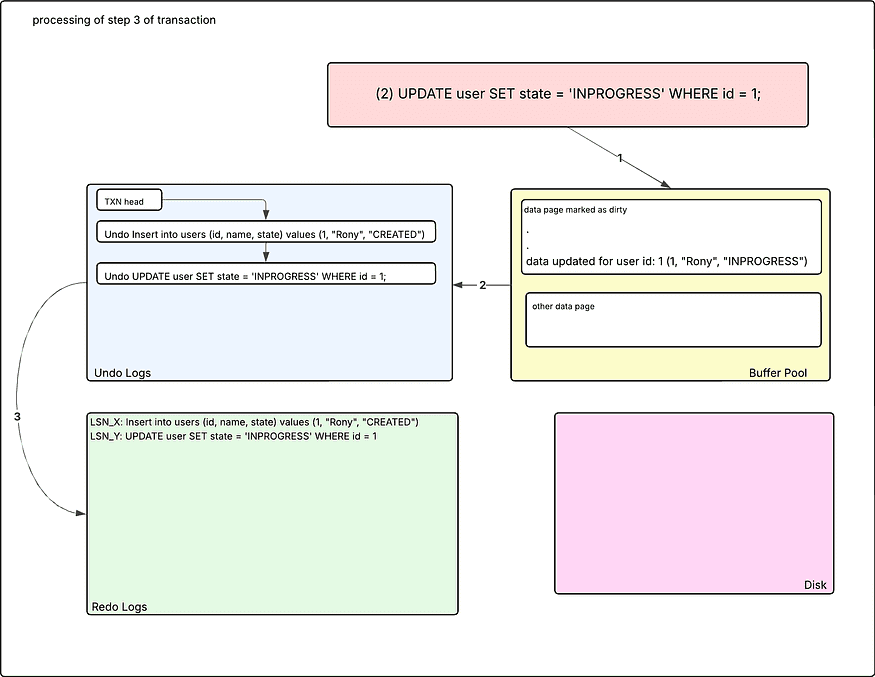Click the 'data page marked as dirty' text
The image size is (875, 677).
(574, 210)
